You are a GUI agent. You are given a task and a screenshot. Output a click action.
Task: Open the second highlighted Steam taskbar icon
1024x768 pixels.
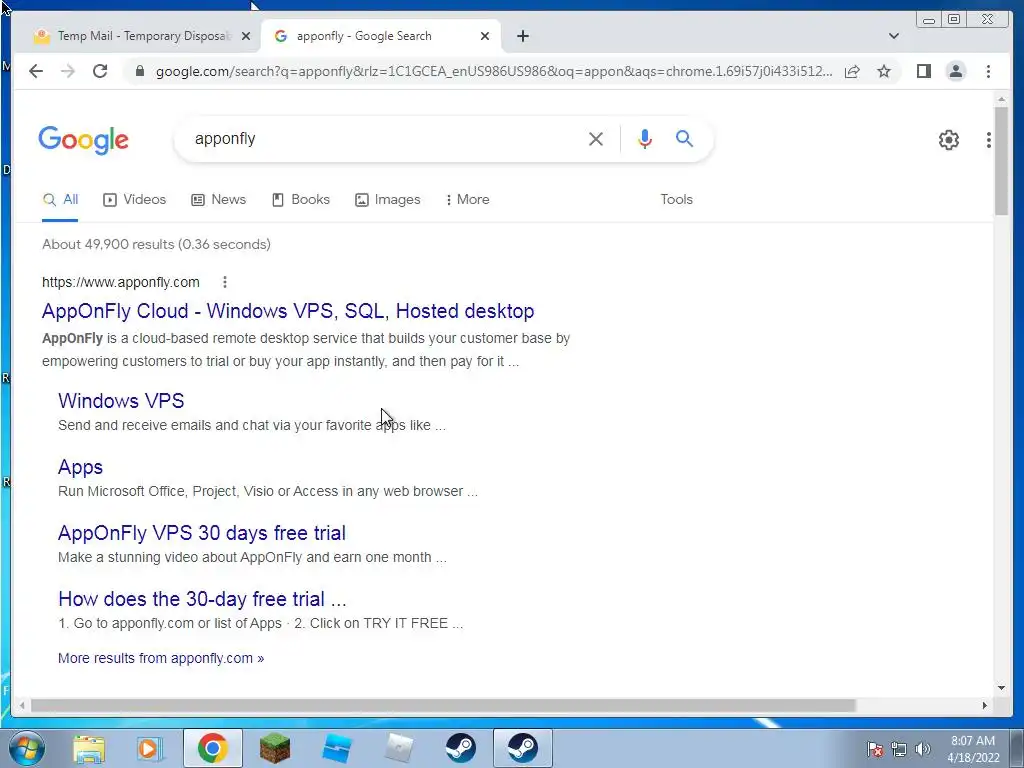(523, 748)
